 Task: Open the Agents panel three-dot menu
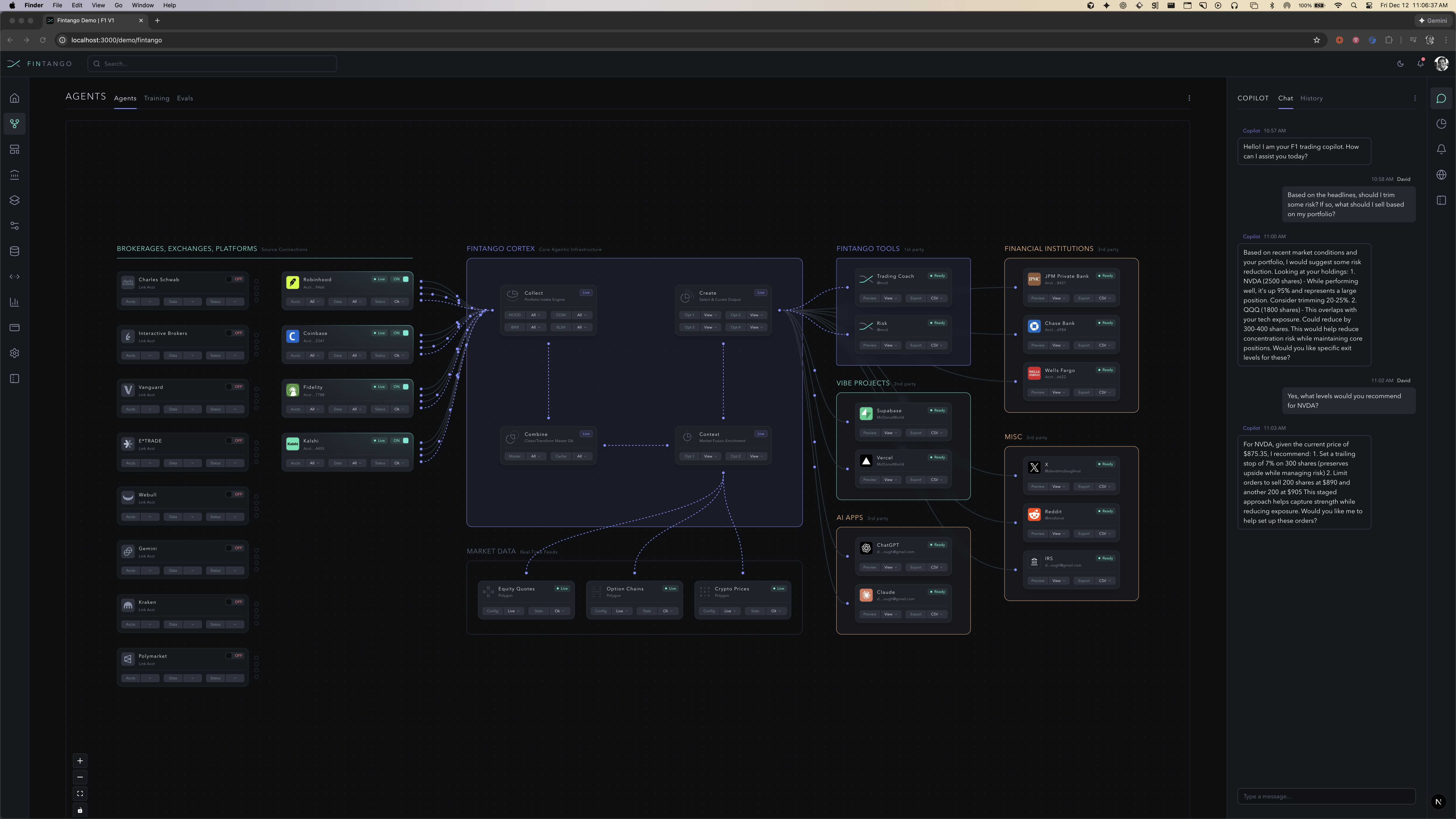(x=1189, y=98)
